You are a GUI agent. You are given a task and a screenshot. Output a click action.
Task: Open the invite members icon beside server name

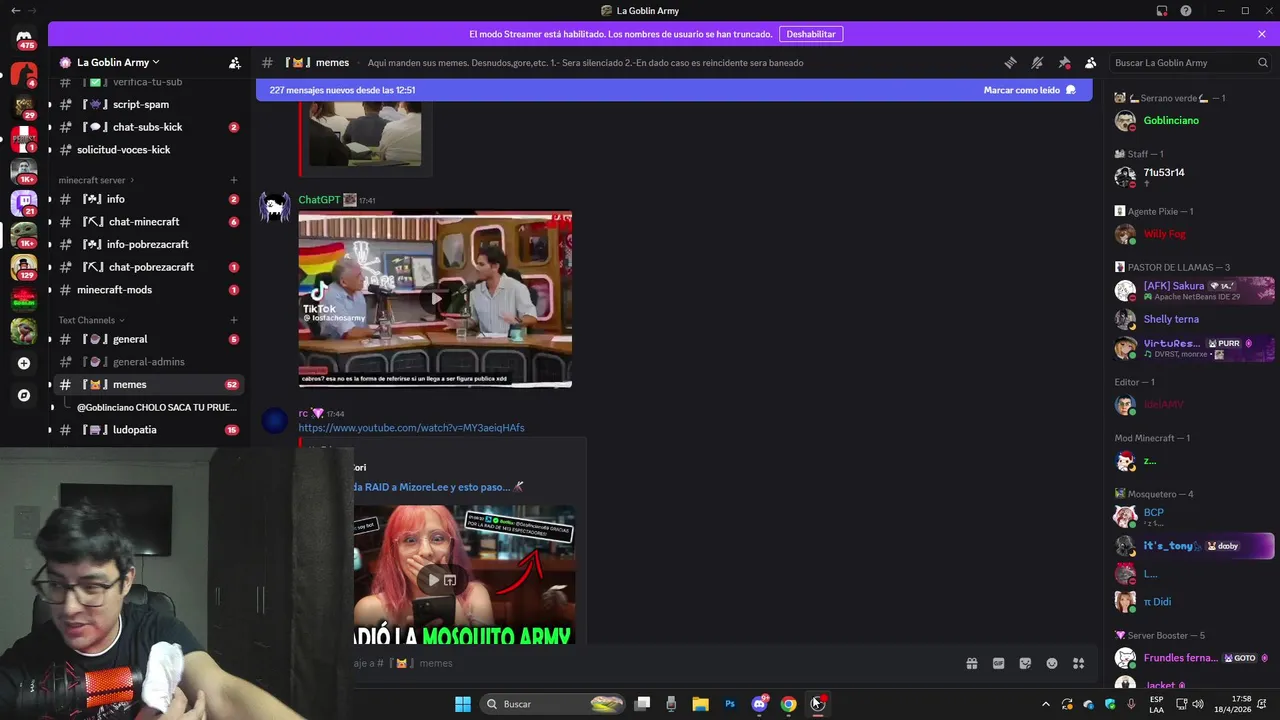click(x=234, y=62)
